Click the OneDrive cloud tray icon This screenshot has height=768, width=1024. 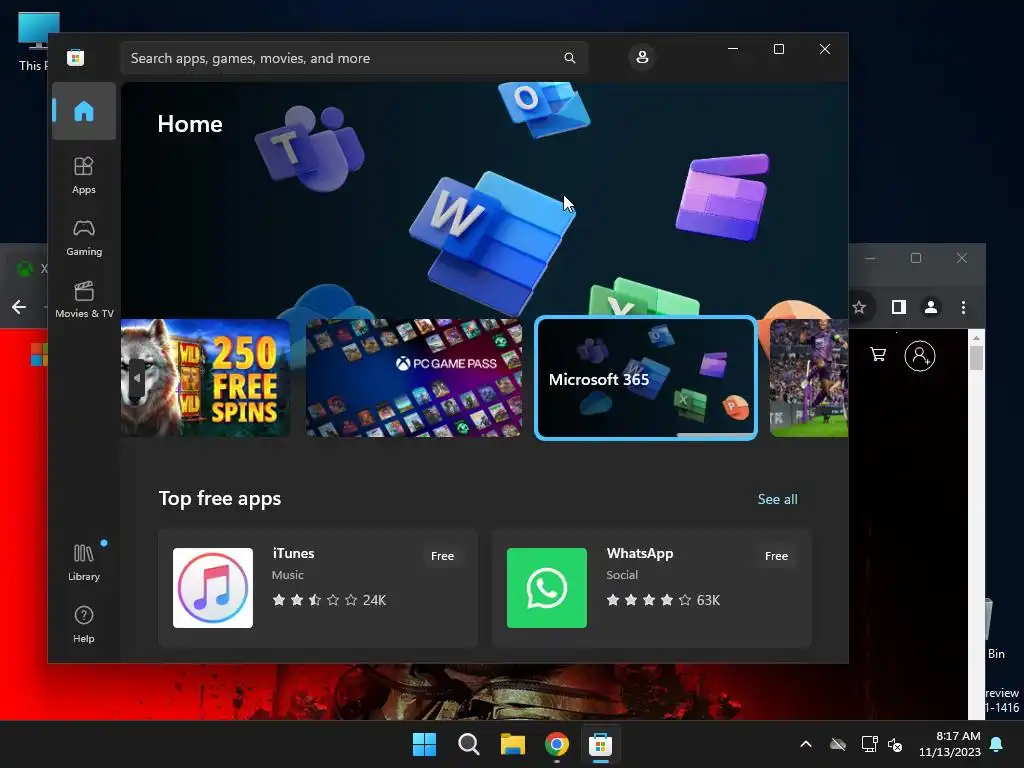pos(838,744)
